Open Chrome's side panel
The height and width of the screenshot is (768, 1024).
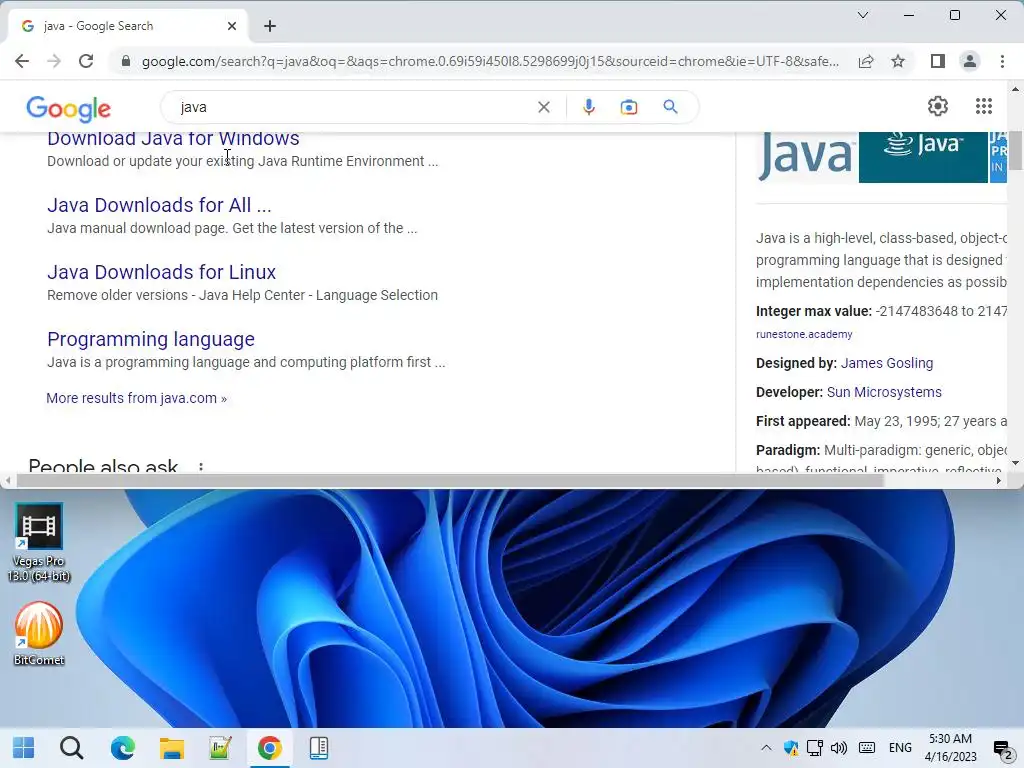(938, 61)
